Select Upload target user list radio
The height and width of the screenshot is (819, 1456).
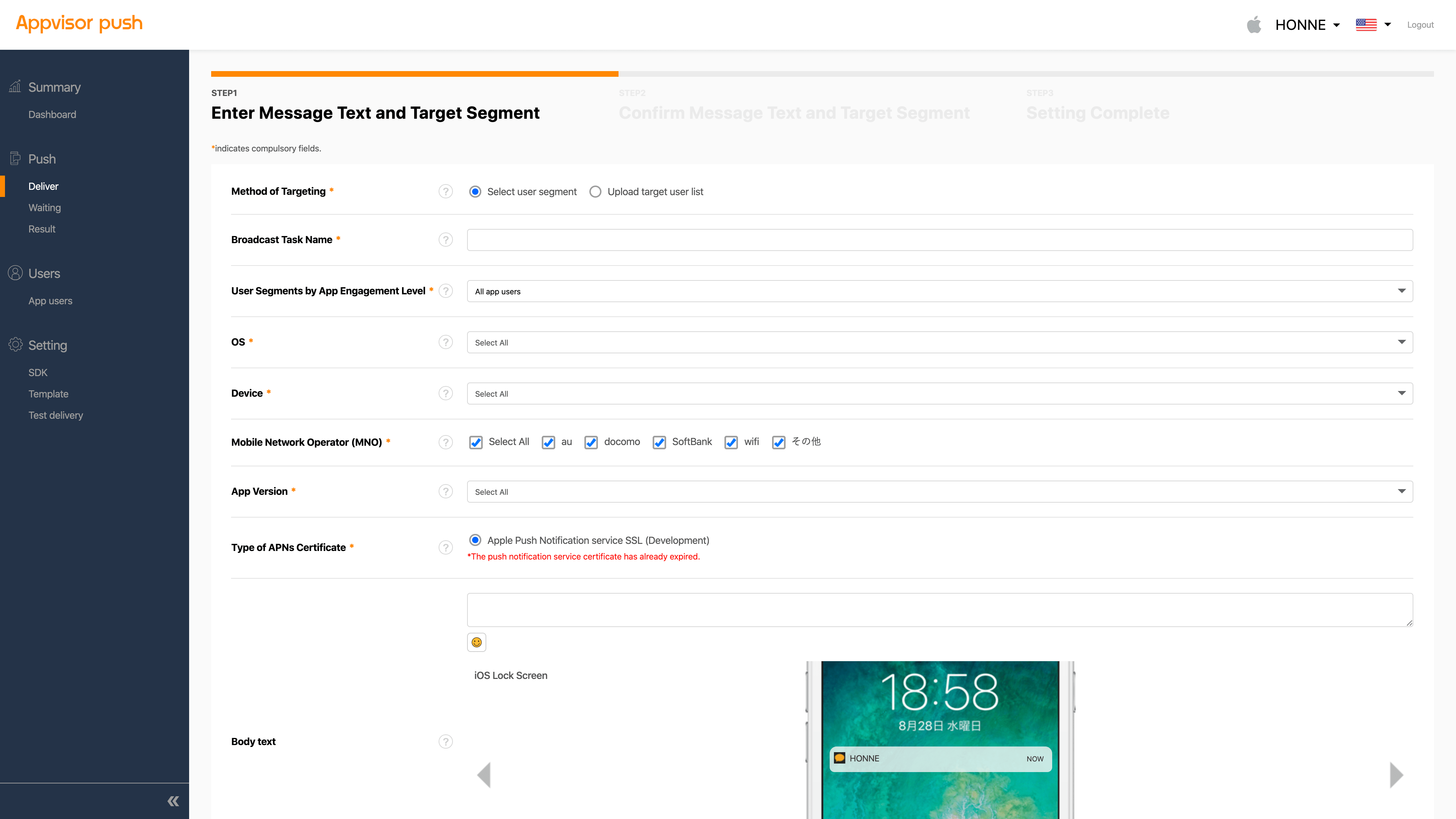tap(595, 192)
